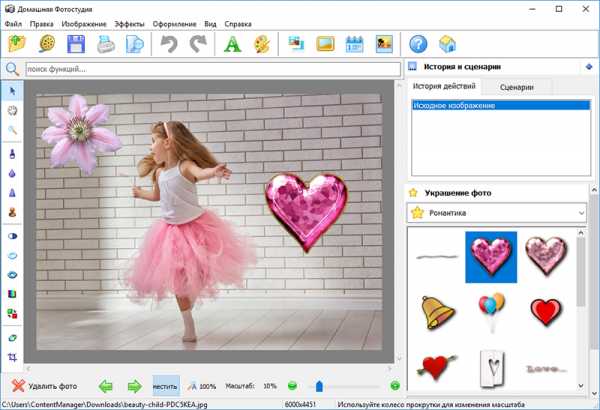The width and height of the screenshot is (600, 410).
Task: Set zoom to 100% button
Action: pyautogui.click(x=201, y=386)
